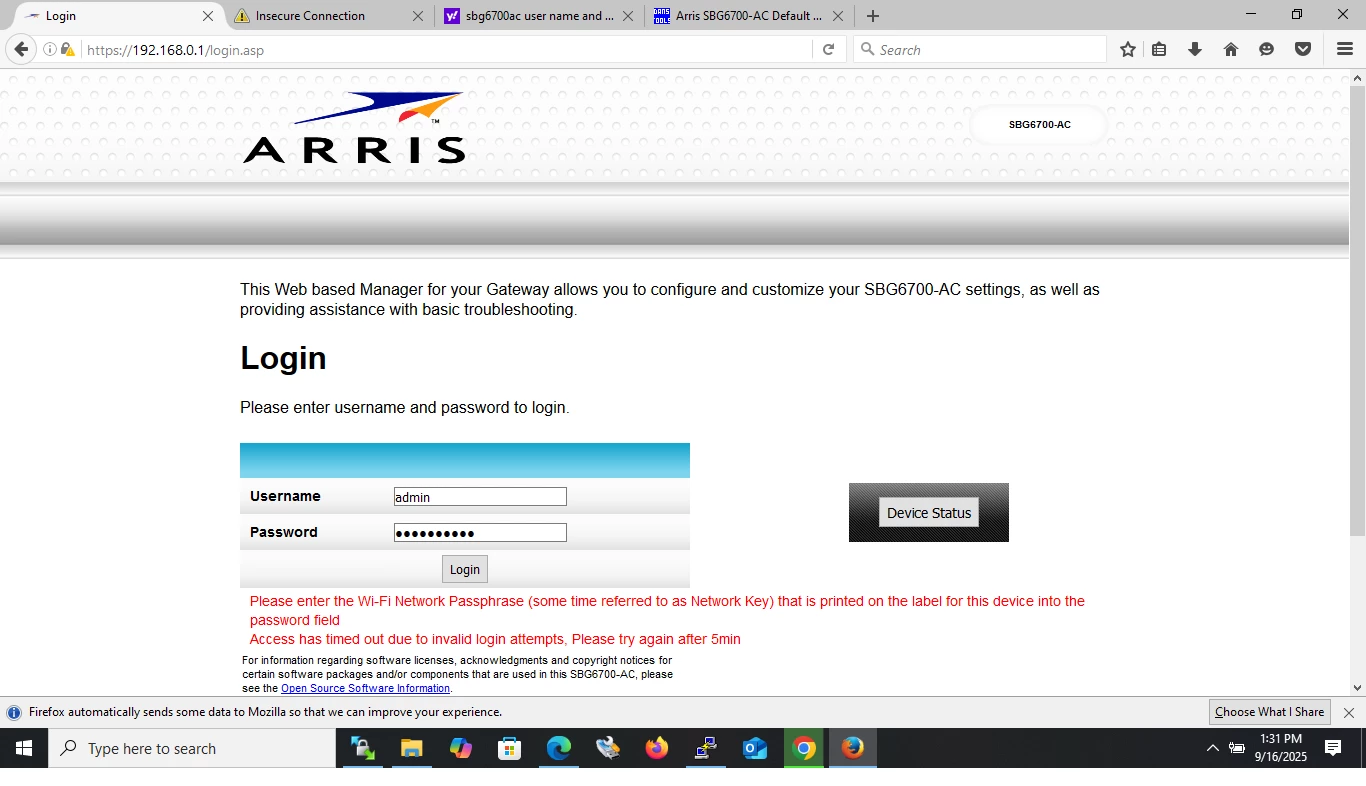The height and width of the screenshot is (786, 1366).
Task: Open the tools utility taskbar icon
Action: pos(608,748)
